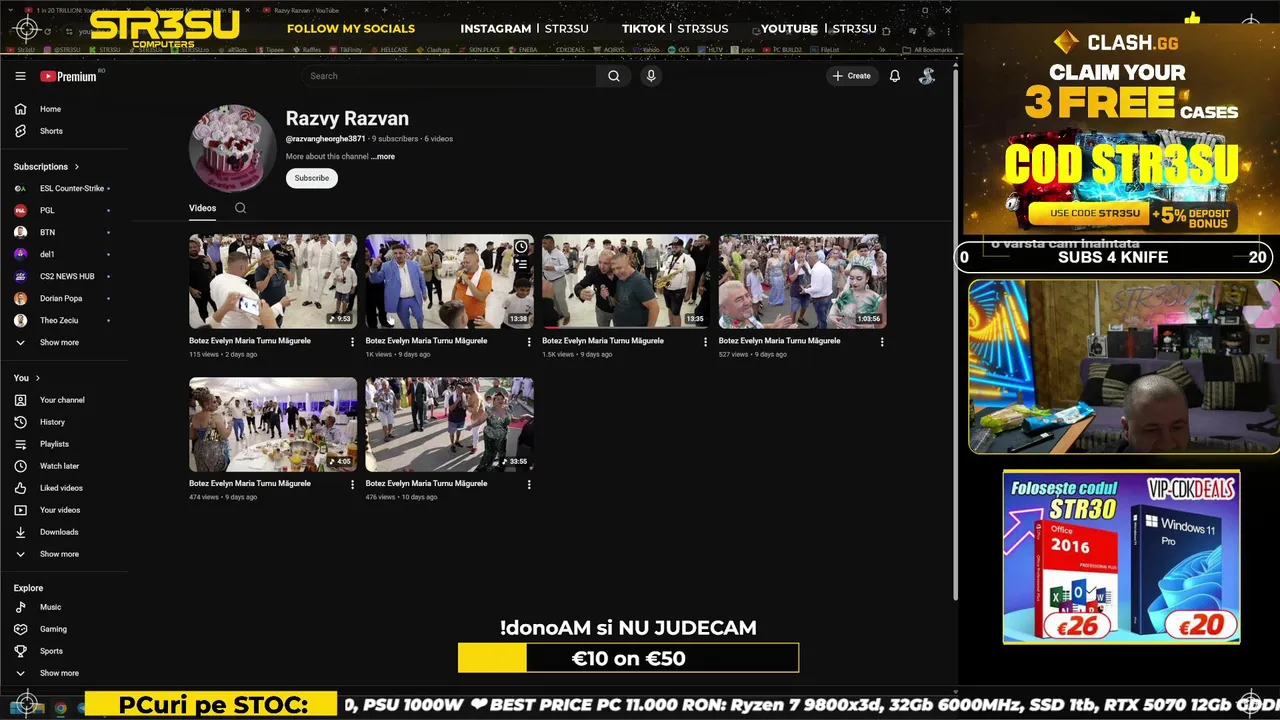
Task: Open options menu for 9:53 video
Action: [x=352, y=342]
